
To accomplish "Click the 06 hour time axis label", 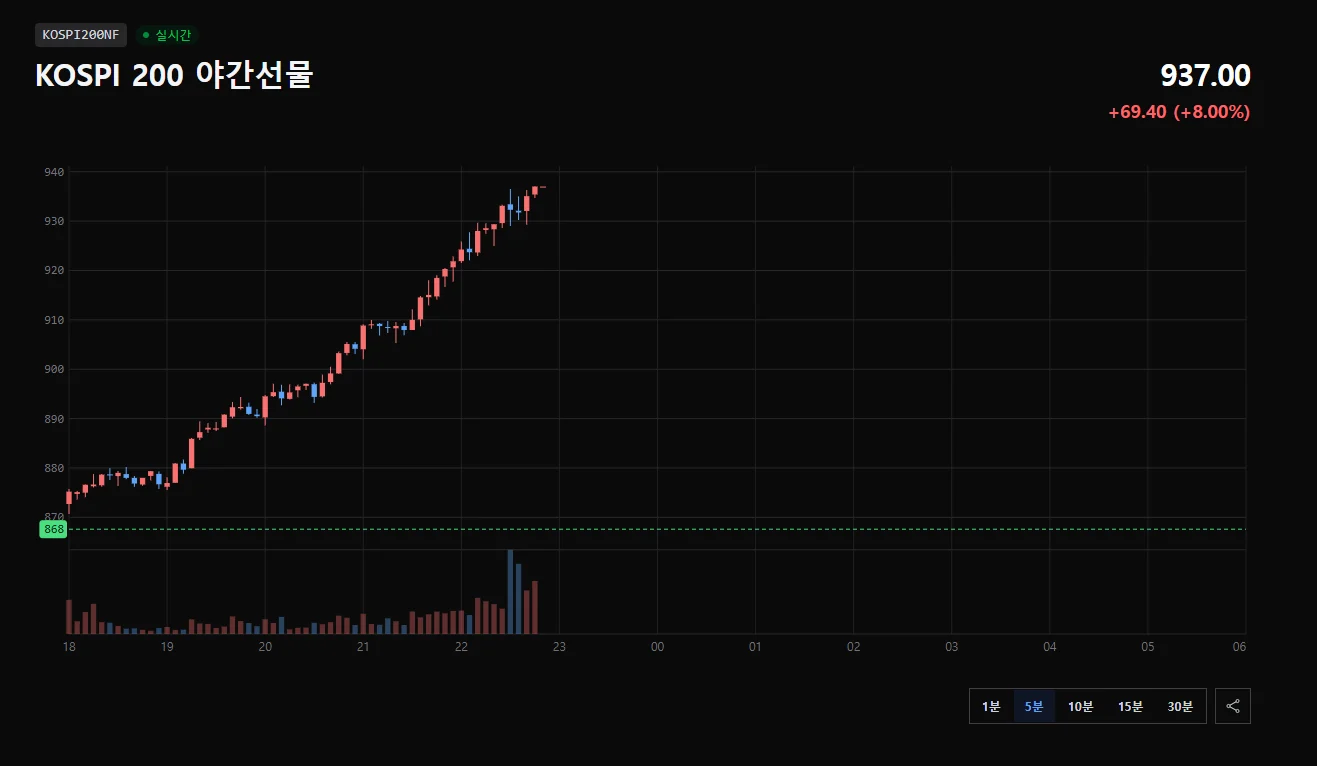I will (1239, 647).
